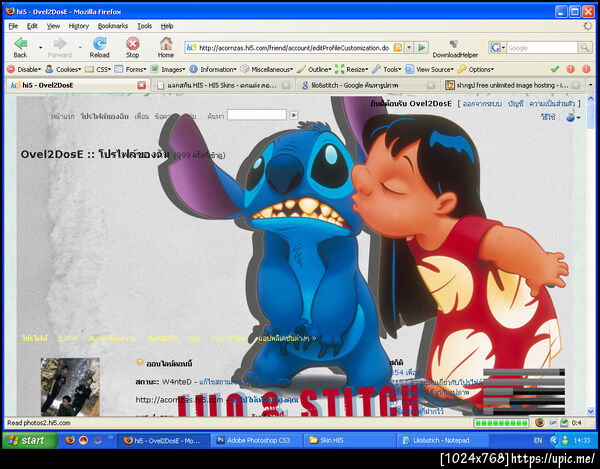Click in the address bar URL field
Screen dimensions: 600x469
pyautogui.click(x=294, y=48)
